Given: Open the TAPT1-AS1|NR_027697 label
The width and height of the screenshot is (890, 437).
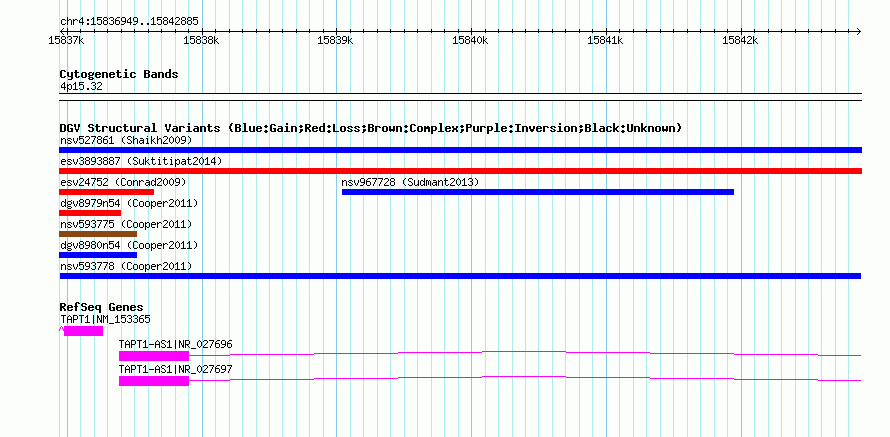Looking at the screenshot, I should click(175, 369).
